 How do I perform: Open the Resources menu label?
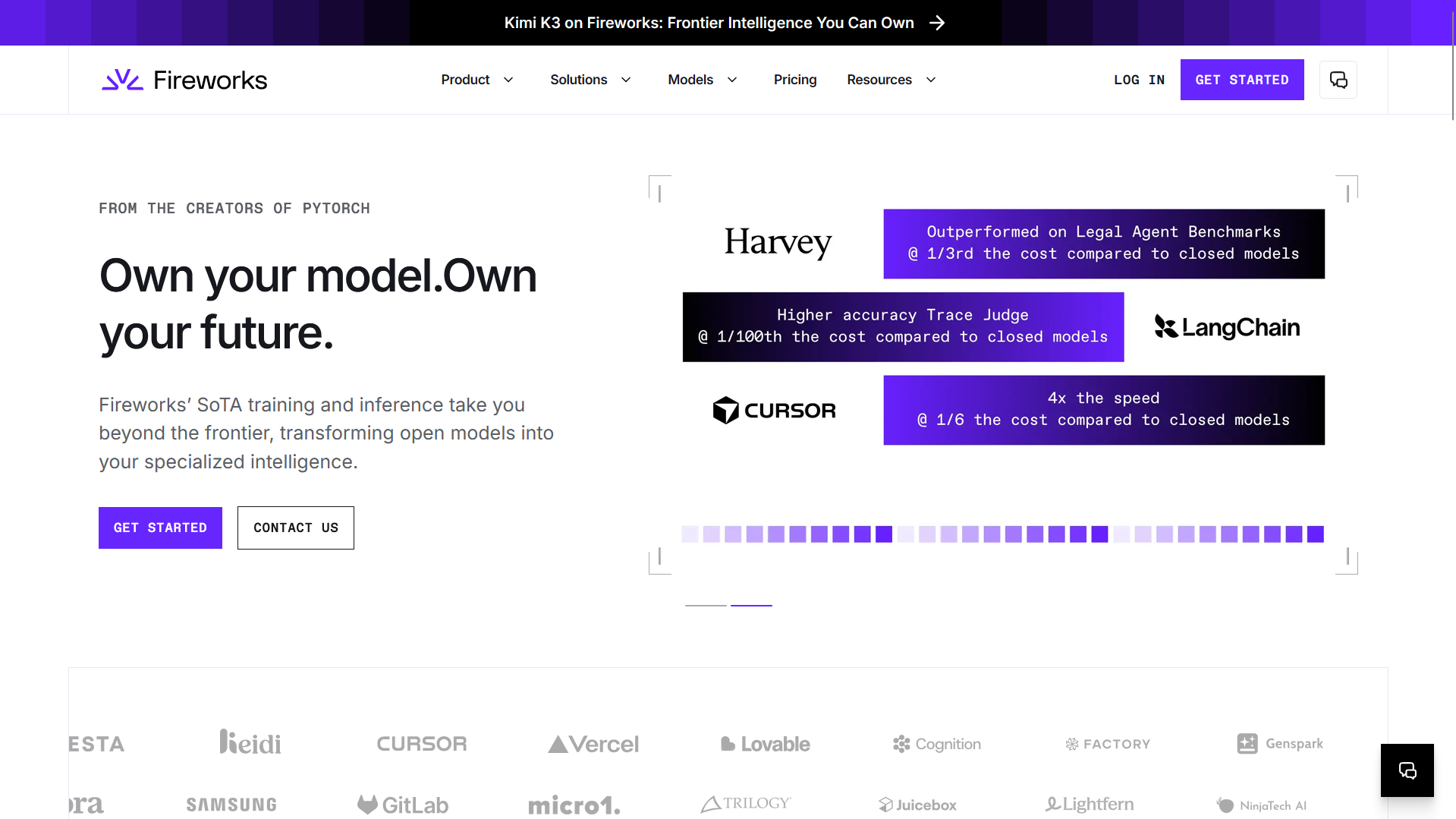click(x=879, y=80)
